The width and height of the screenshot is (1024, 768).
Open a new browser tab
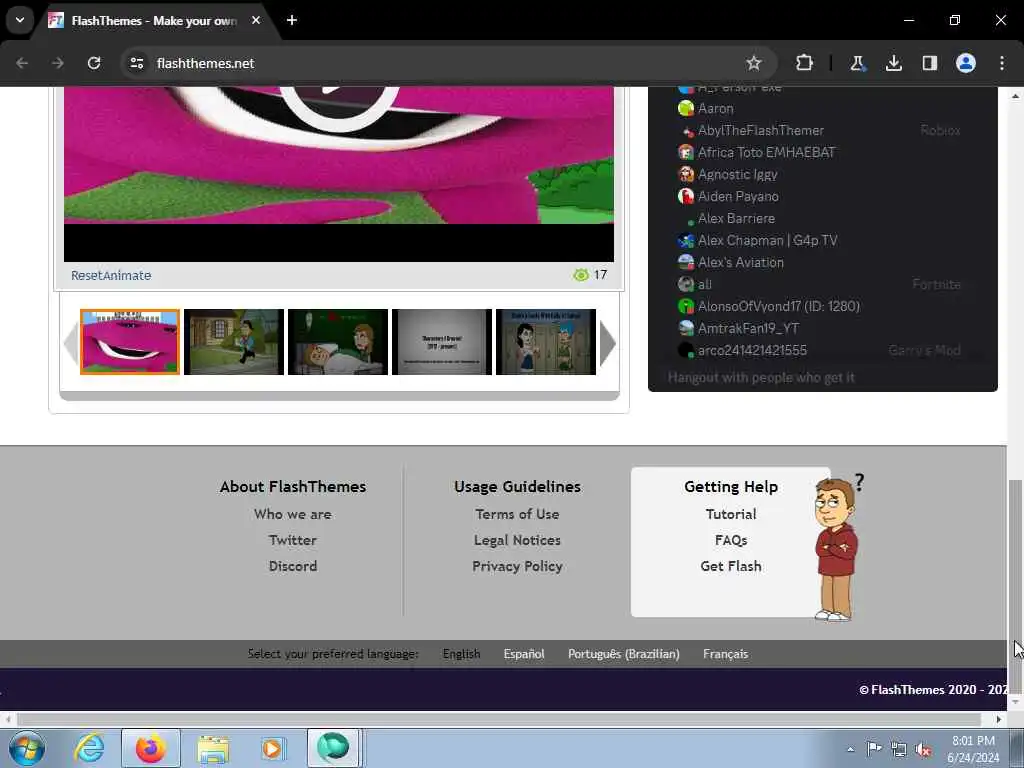(292, 20)
